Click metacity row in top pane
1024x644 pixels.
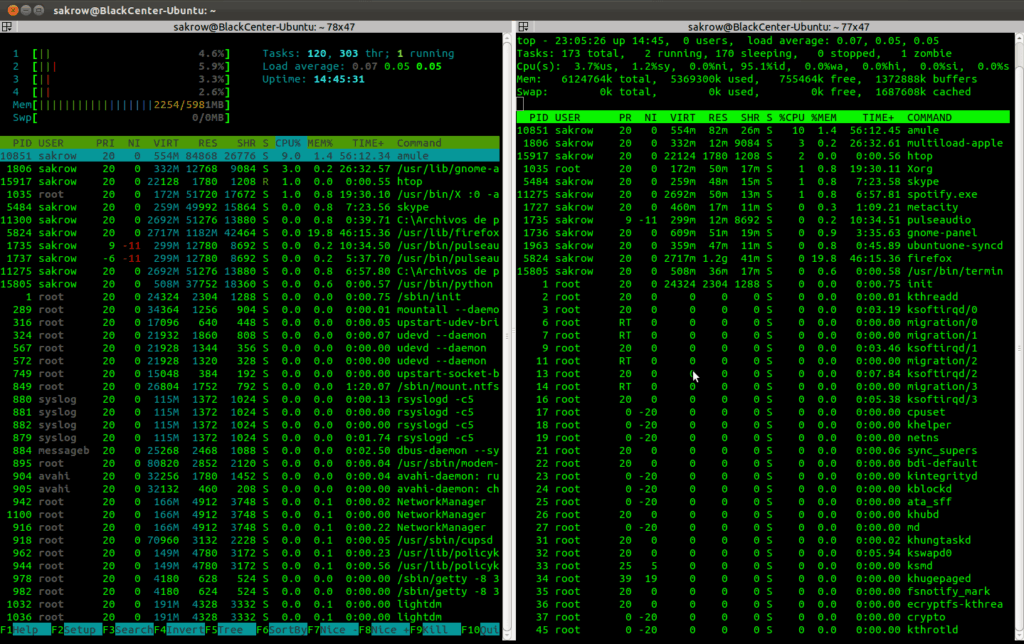pyautogui.click(x=763, y=207)
